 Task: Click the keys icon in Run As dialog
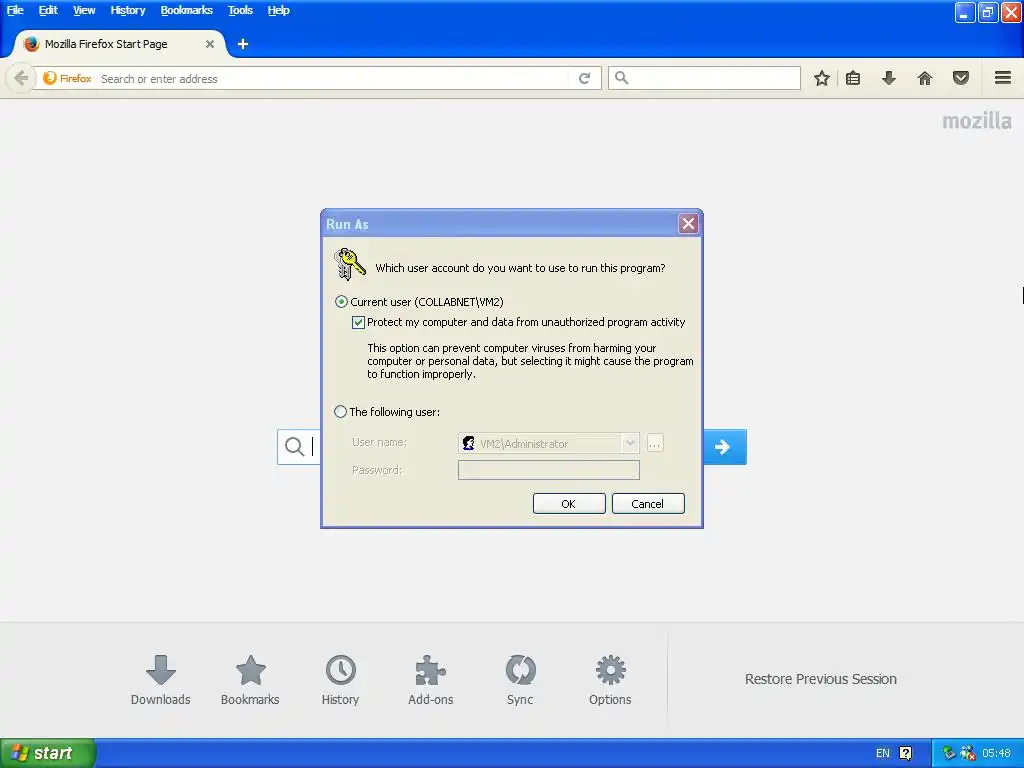tap(349, 264)
